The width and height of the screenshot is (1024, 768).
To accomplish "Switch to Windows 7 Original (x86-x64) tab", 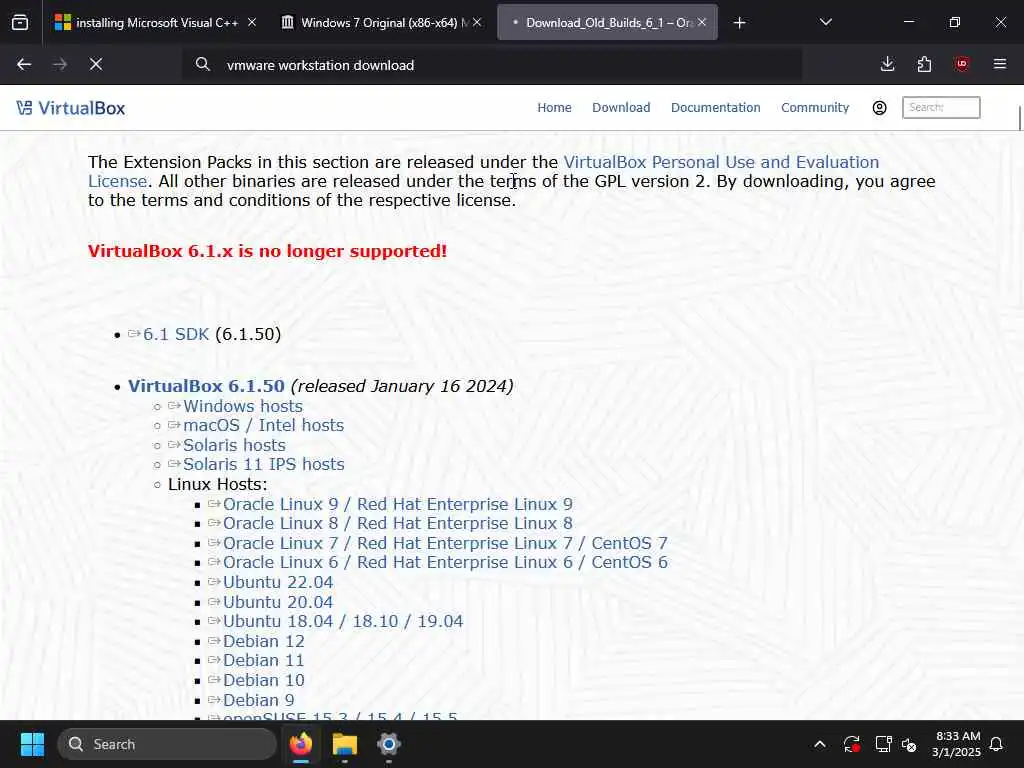I will point(381,23).
